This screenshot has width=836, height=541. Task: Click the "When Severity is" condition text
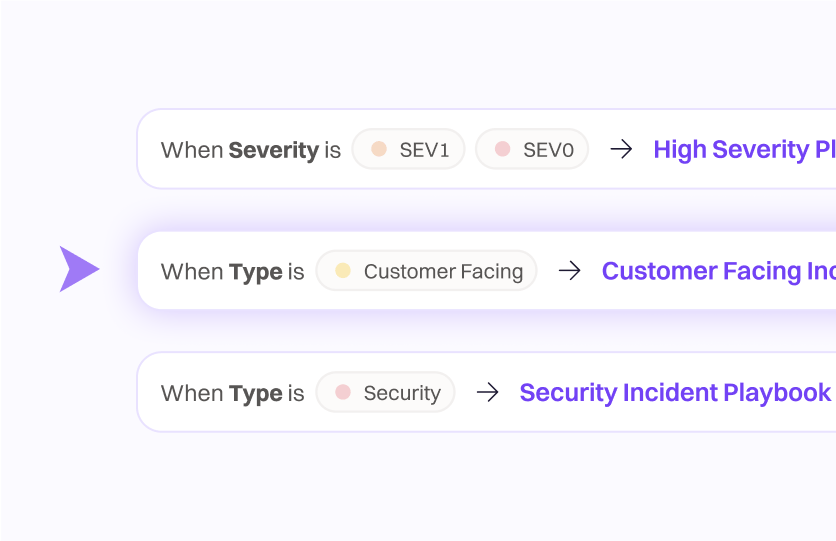250,150
